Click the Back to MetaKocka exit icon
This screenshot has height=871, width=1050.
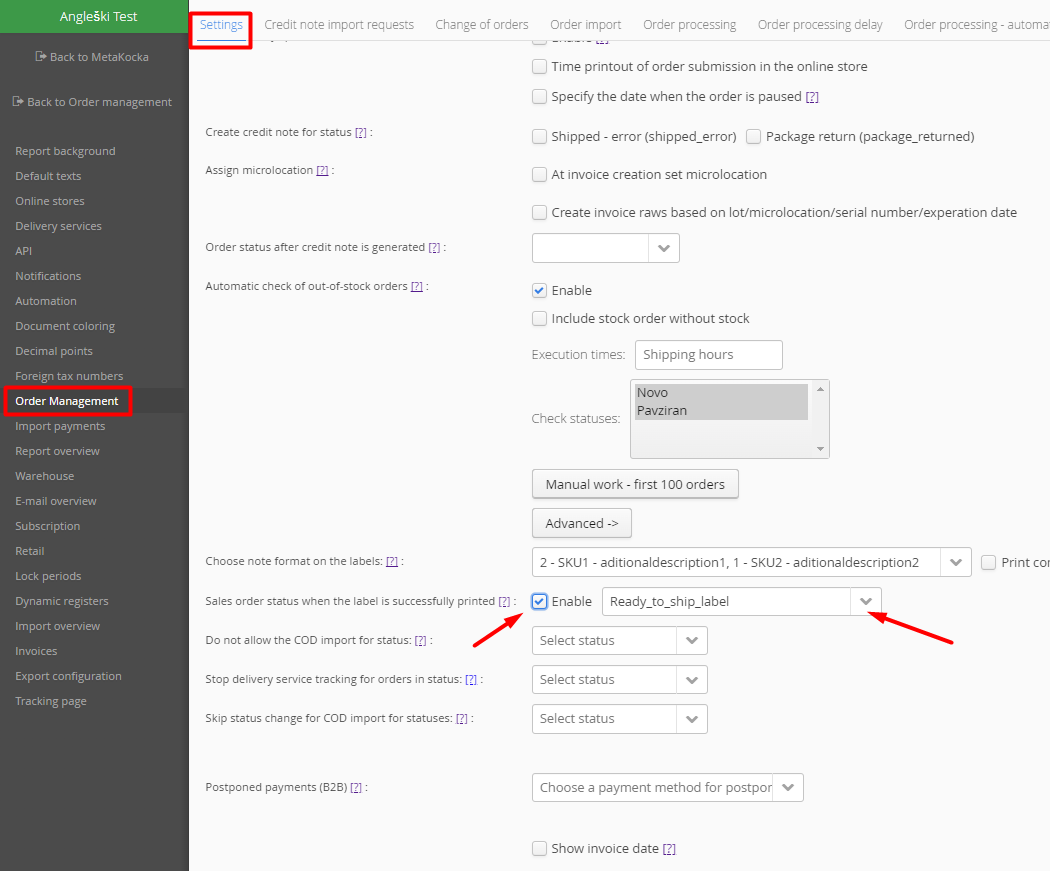point(41,57)
